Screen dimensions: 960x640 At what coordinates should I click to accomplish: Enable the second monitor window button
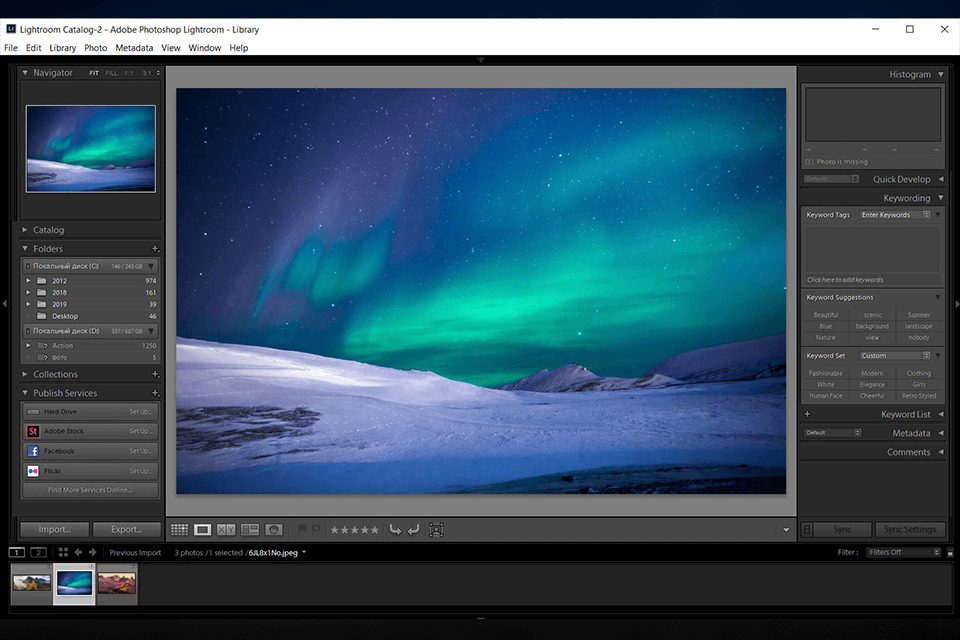[38, 552]
